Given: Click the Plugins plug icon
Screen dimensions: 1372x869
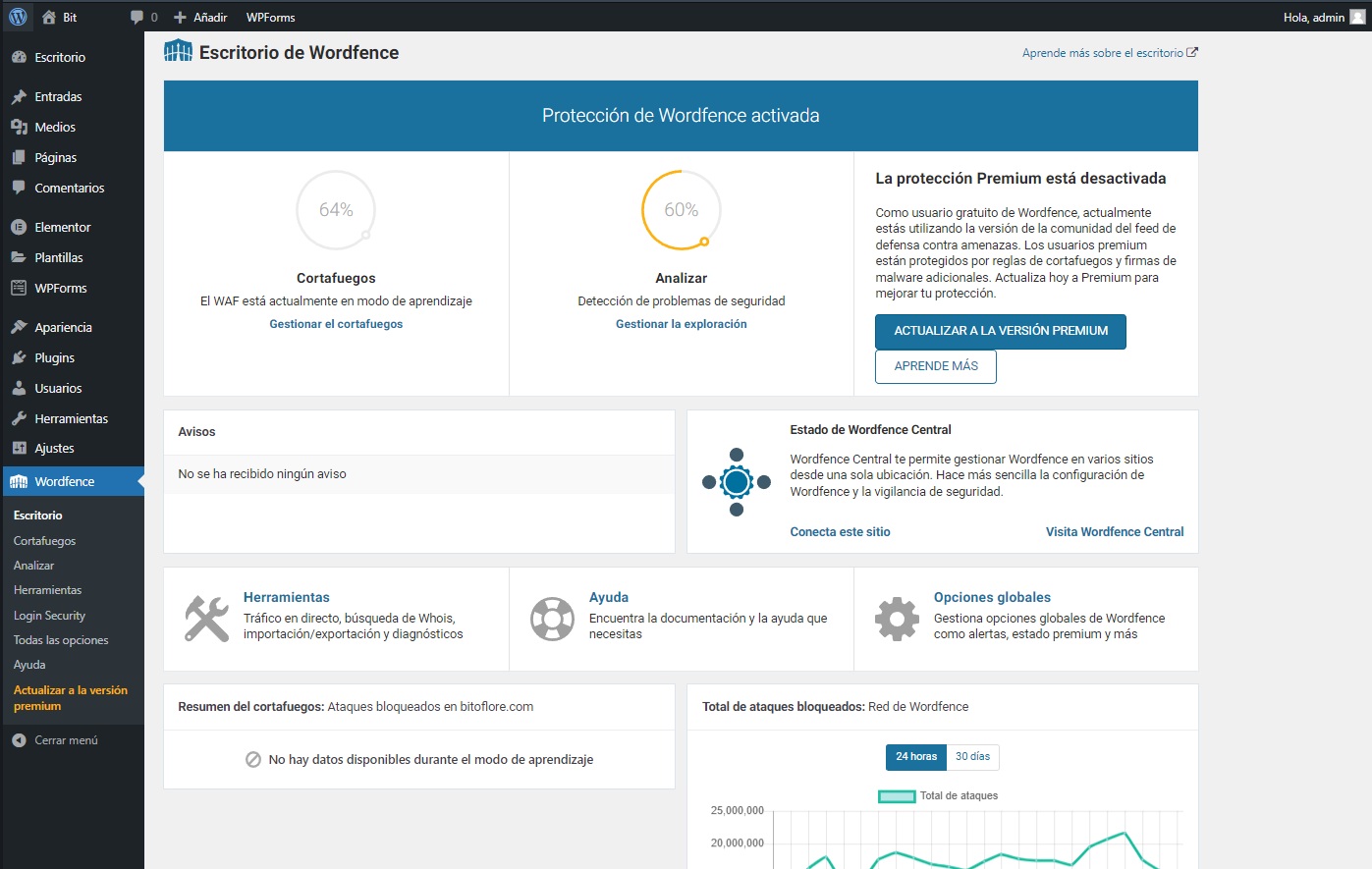Looking at the screenshot, I should 19,357.
